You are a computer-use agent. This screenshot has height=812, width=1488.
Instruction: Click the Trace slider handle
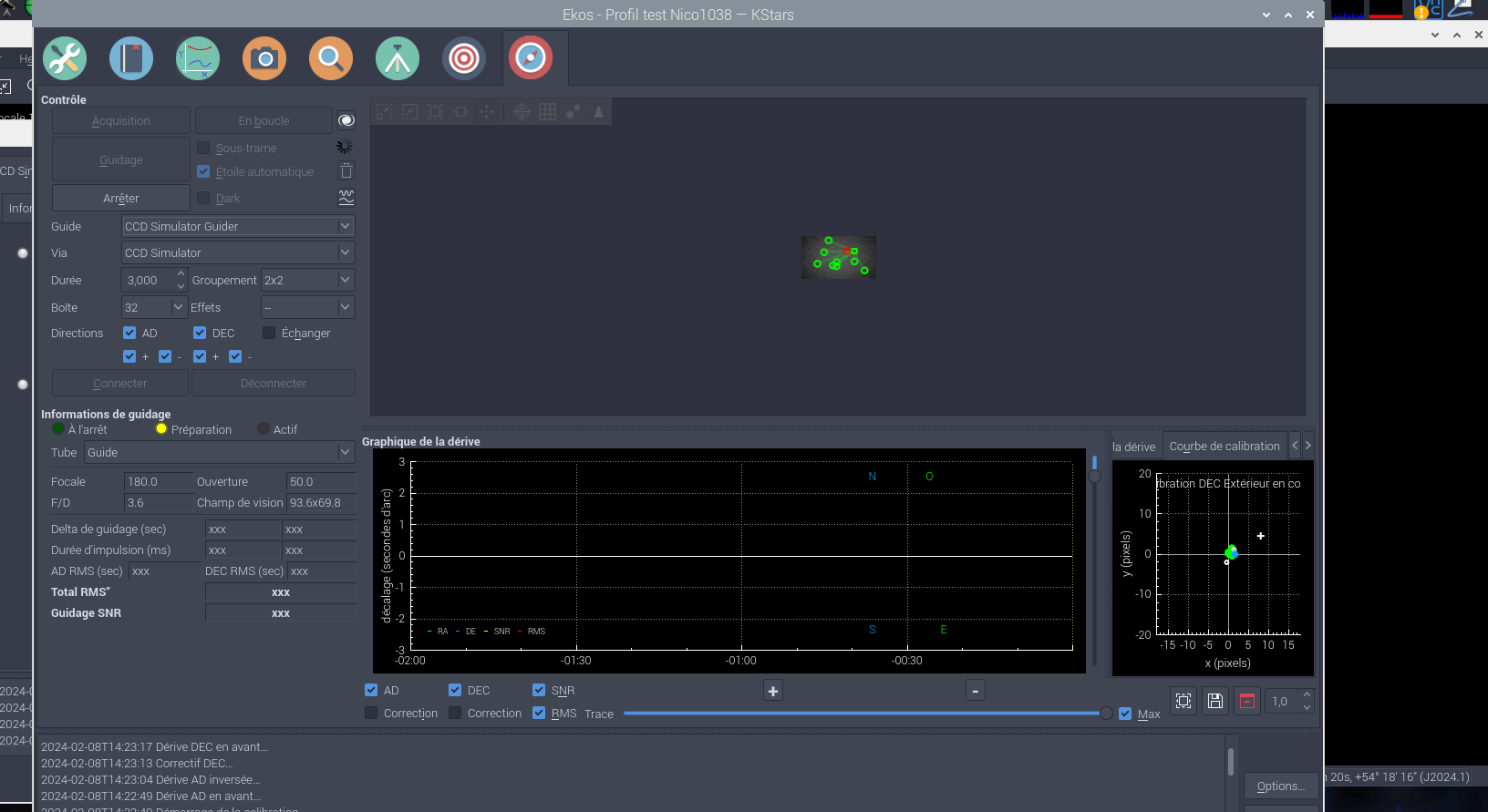1106,714
